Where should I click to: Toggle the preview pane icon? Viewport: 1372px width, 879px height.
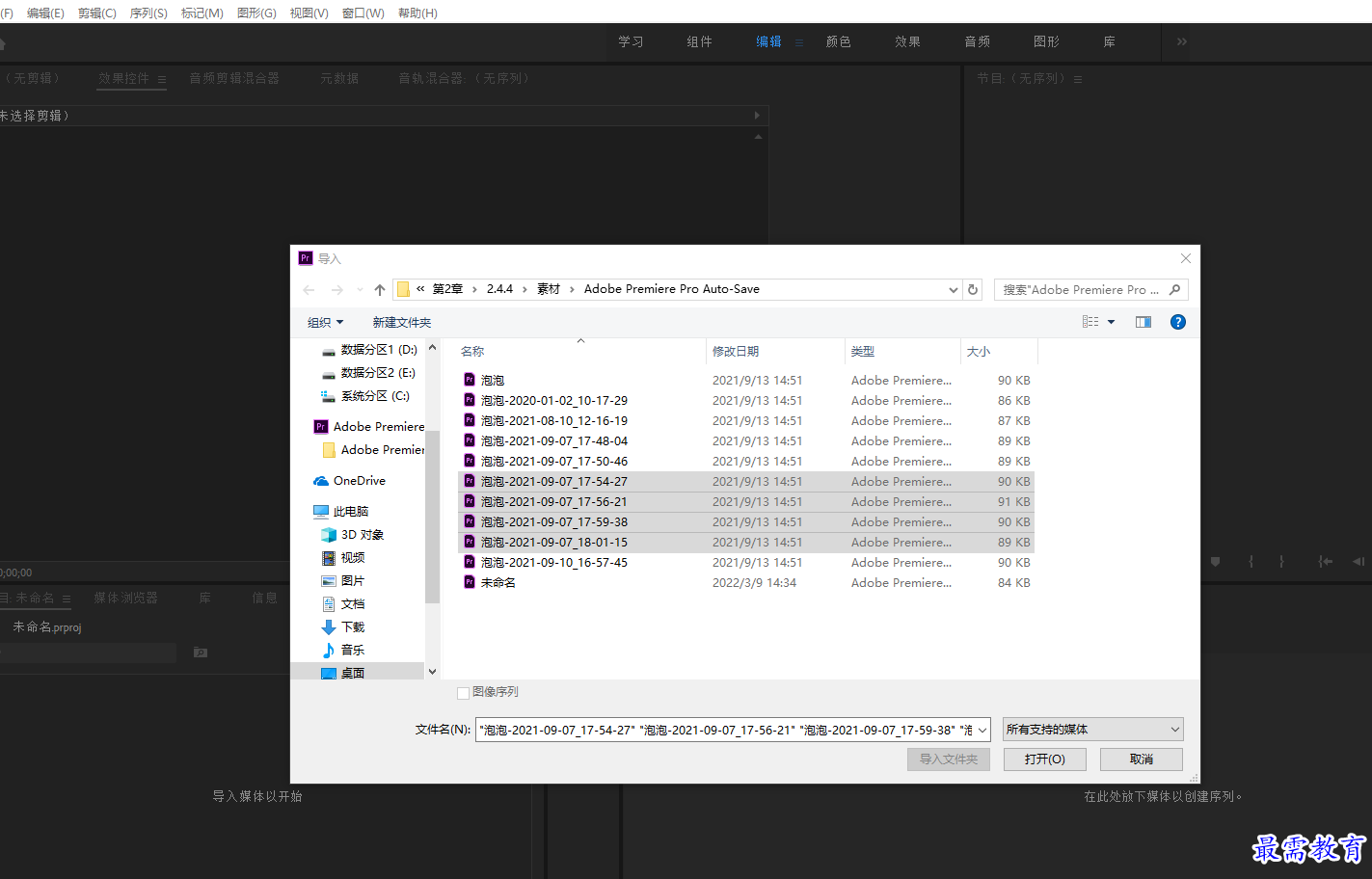click(x=1143, y=322)
